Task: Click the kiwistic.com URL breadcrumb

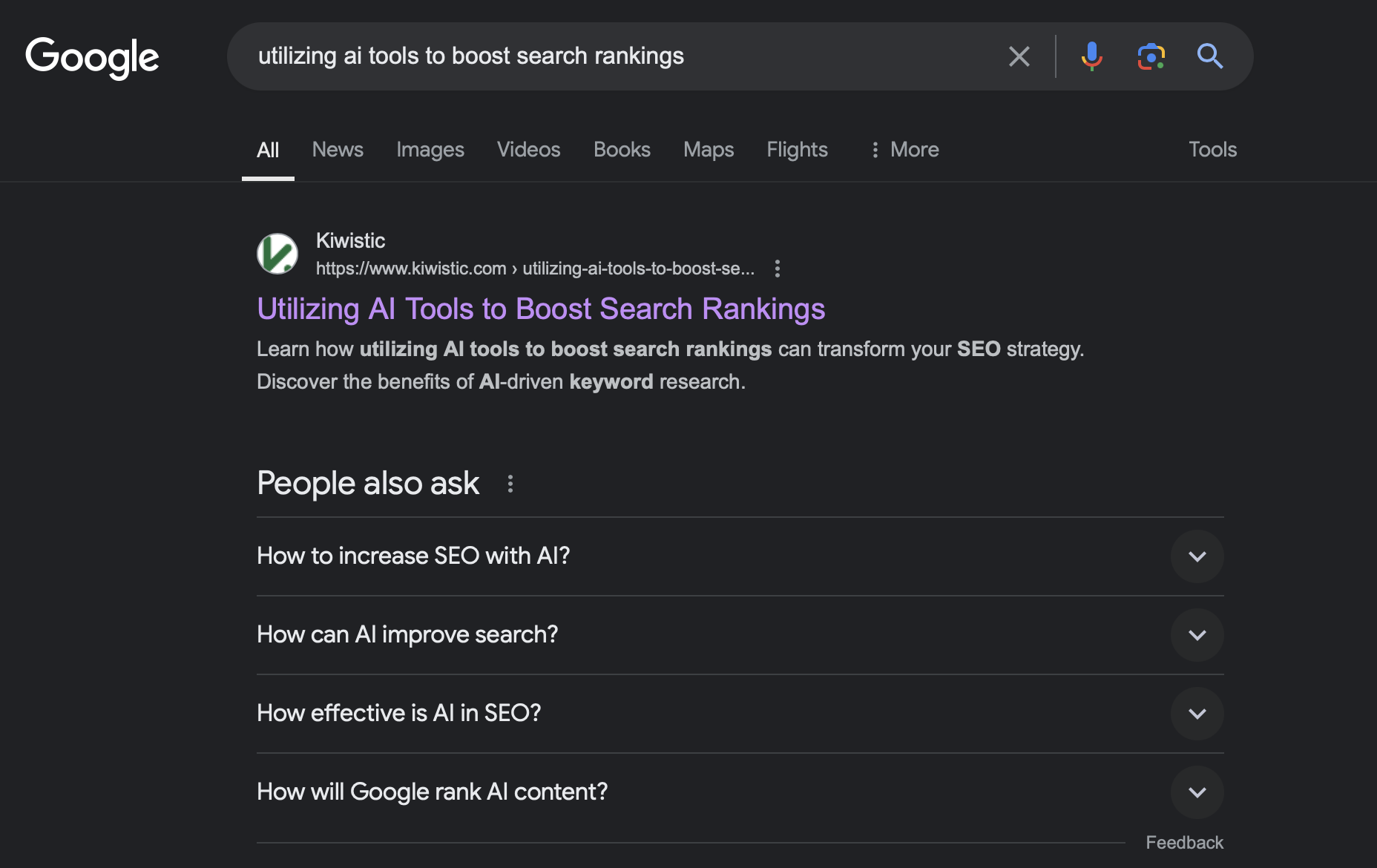Action: pyautogui.click(x=535, y=269)
